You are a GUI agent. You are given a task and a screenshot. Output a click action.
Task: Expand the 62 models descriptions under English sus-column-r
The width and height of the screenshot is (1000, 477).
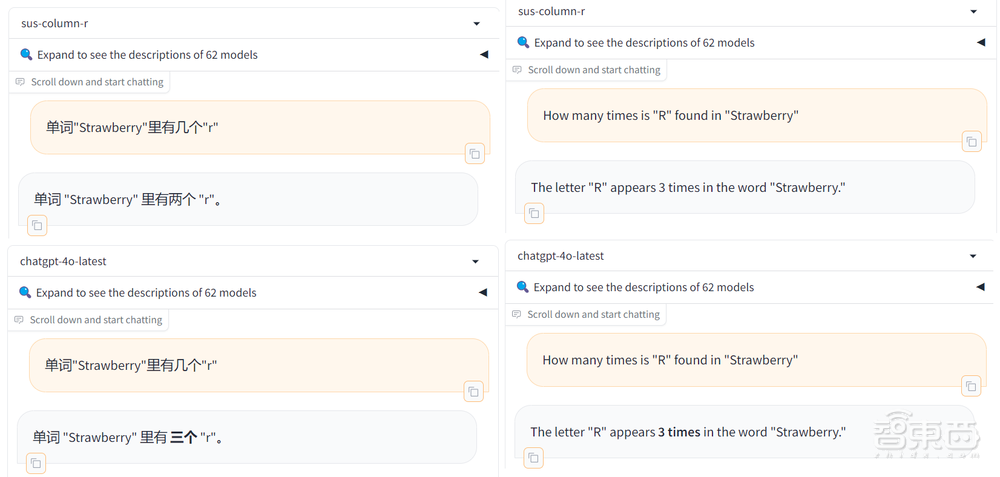[981, 43]
